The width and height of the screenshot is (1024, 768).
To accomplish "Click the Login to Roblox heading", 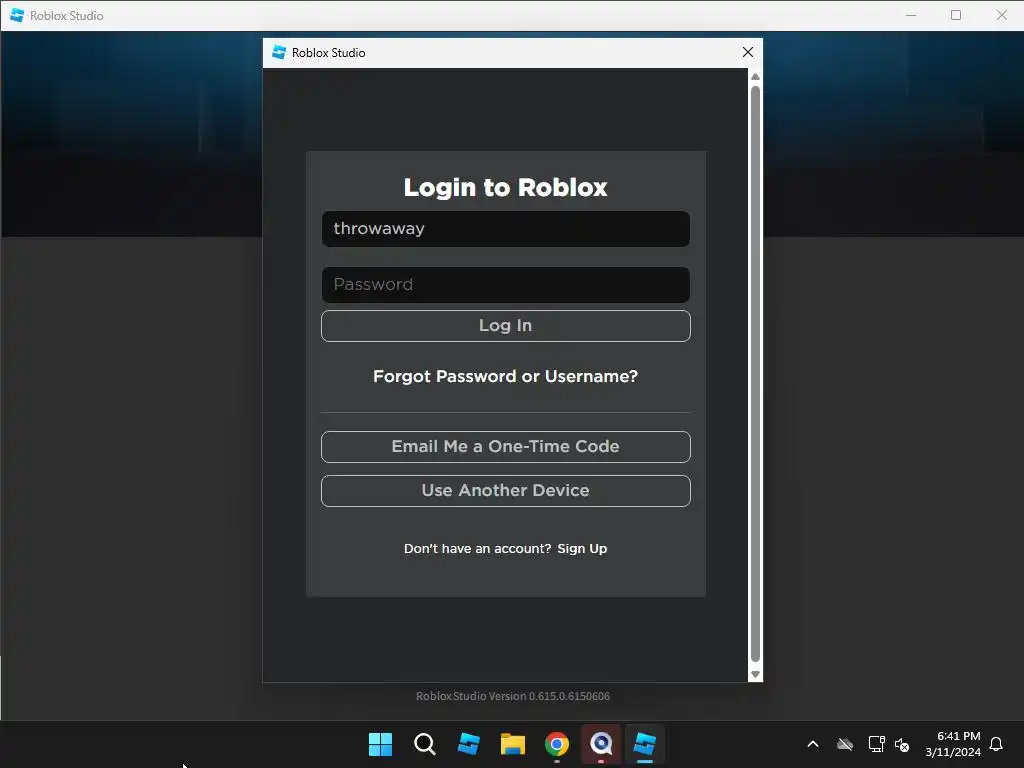I will coord(505,187).
